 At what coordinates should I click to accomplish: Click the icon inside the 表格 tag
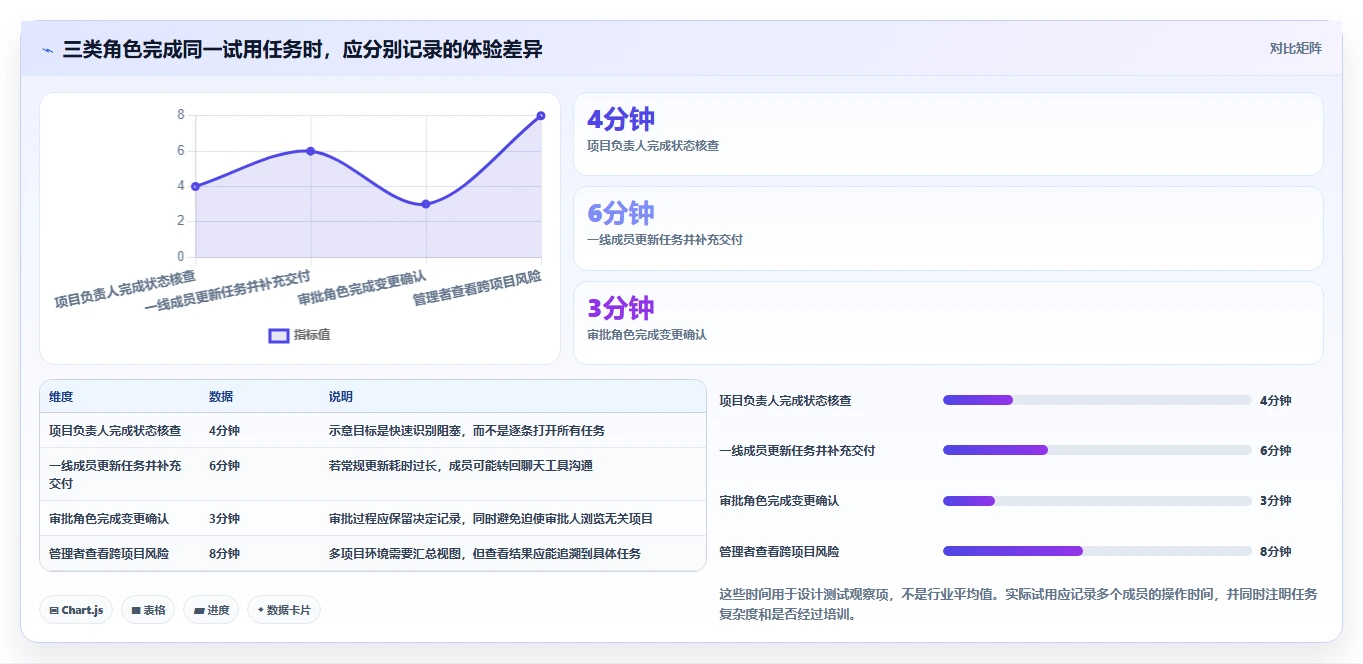click(x=136, y=610)
